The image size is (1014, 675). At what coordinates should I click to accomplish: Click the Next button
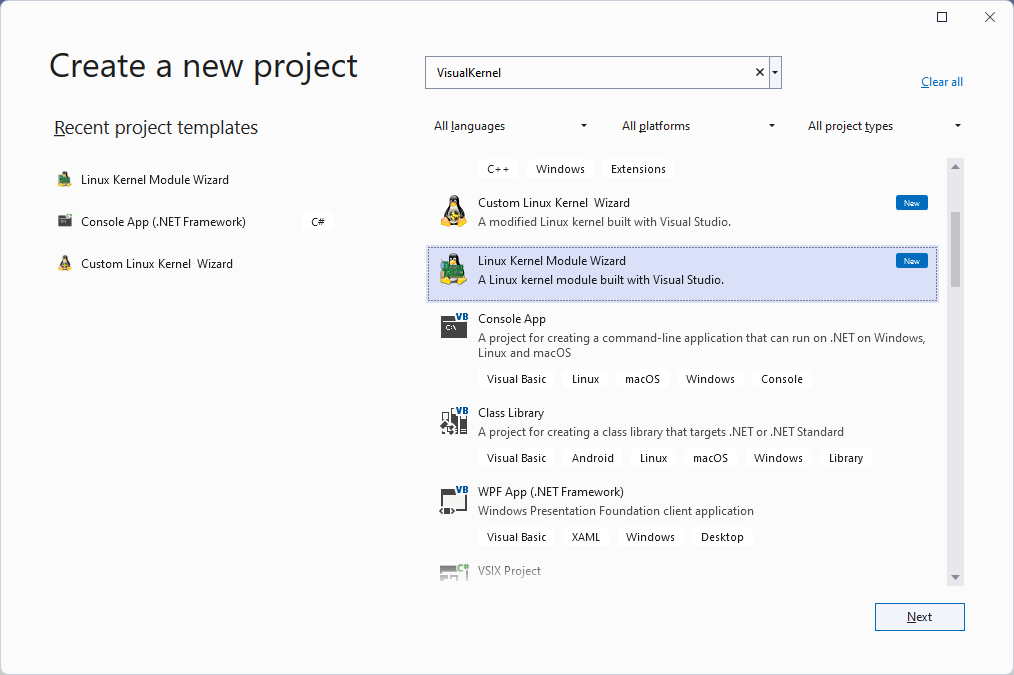click(920, 617)
